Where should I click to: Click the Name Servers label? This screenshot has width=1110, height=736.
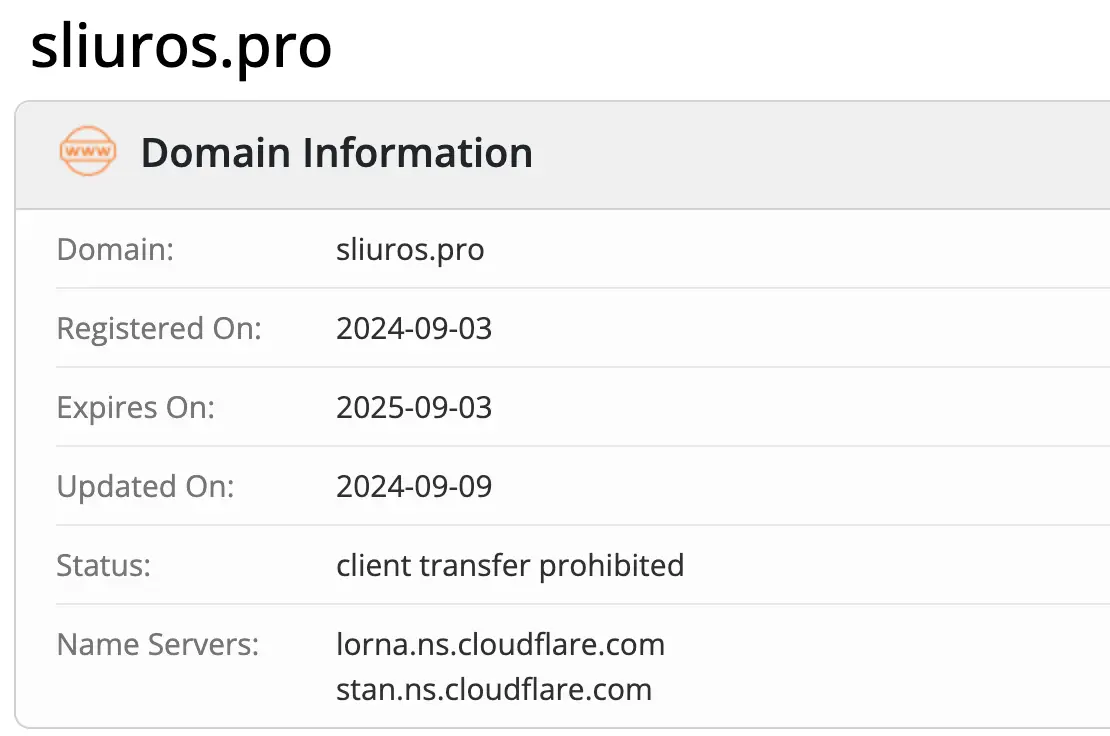point(158,644)
